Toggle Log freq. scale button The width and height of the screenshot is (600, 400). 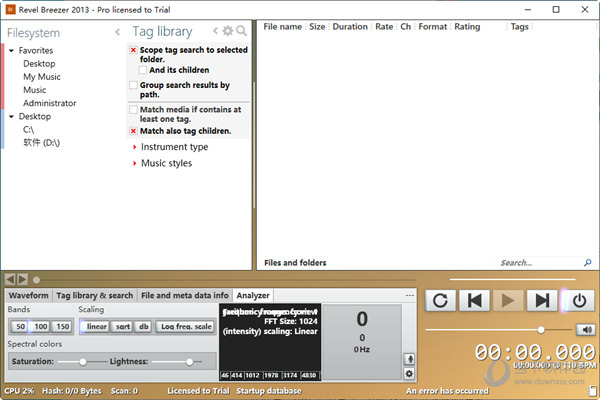(186, 327)
